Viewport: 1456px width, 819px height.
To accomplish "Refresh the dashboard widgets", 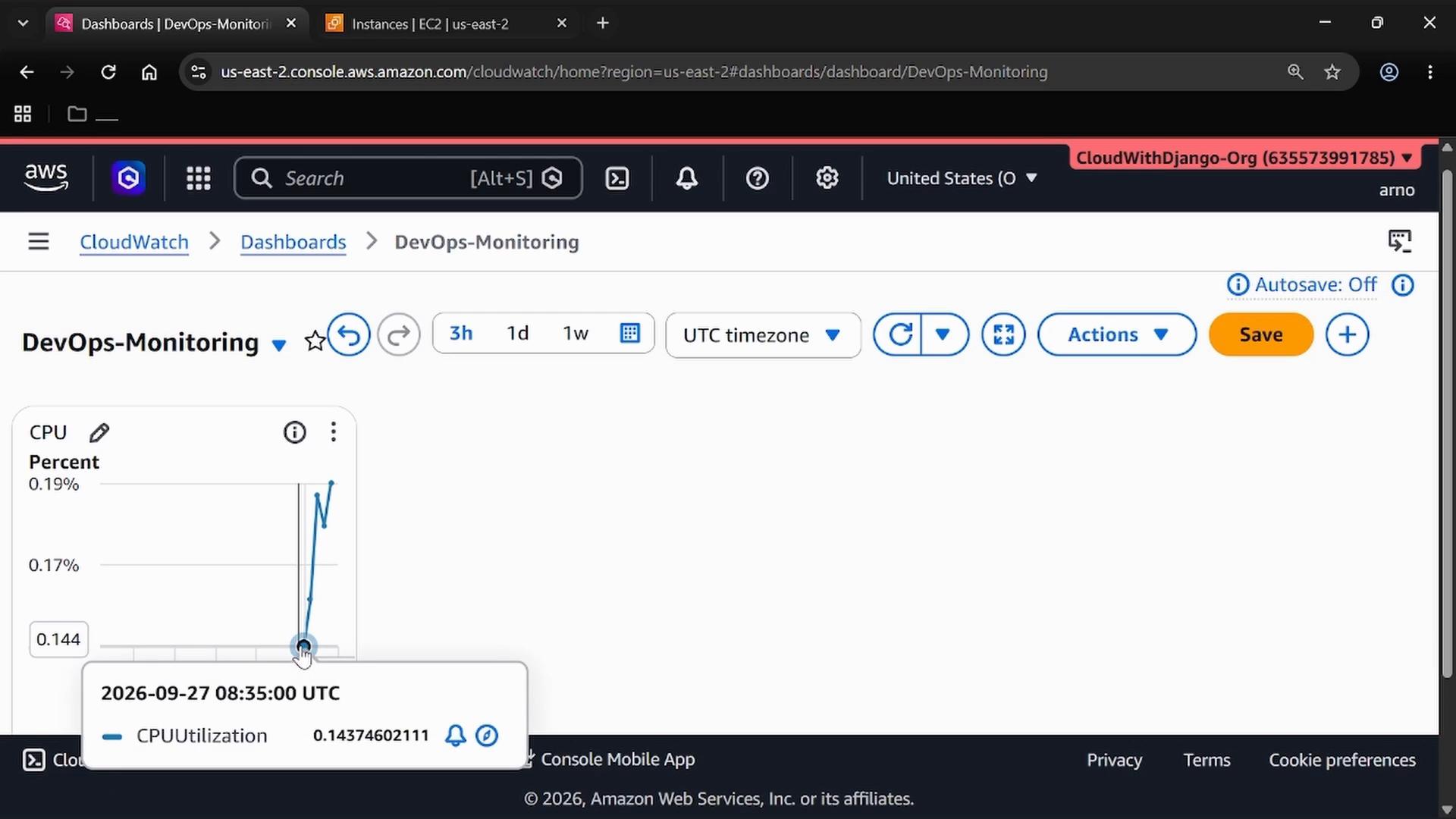I will pos(899,334).
